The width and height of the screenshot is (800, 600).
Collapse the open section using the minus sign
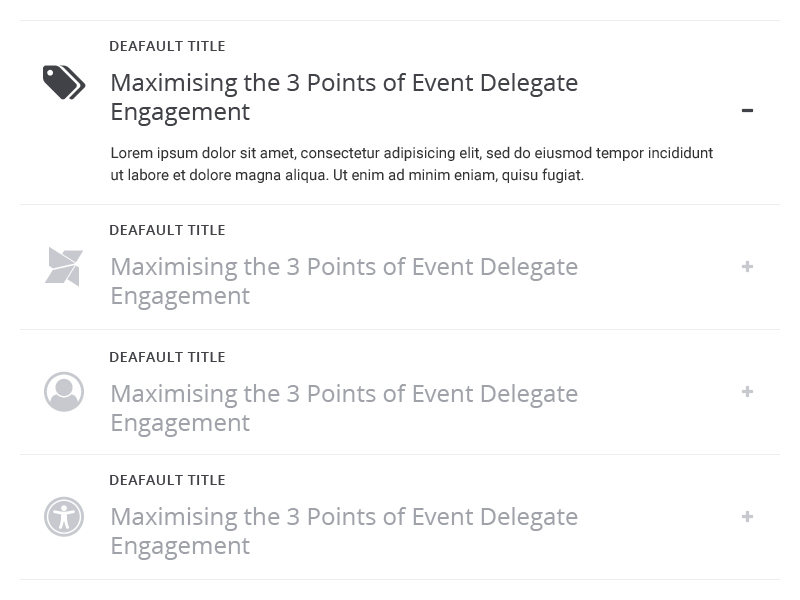pos(747,110)
